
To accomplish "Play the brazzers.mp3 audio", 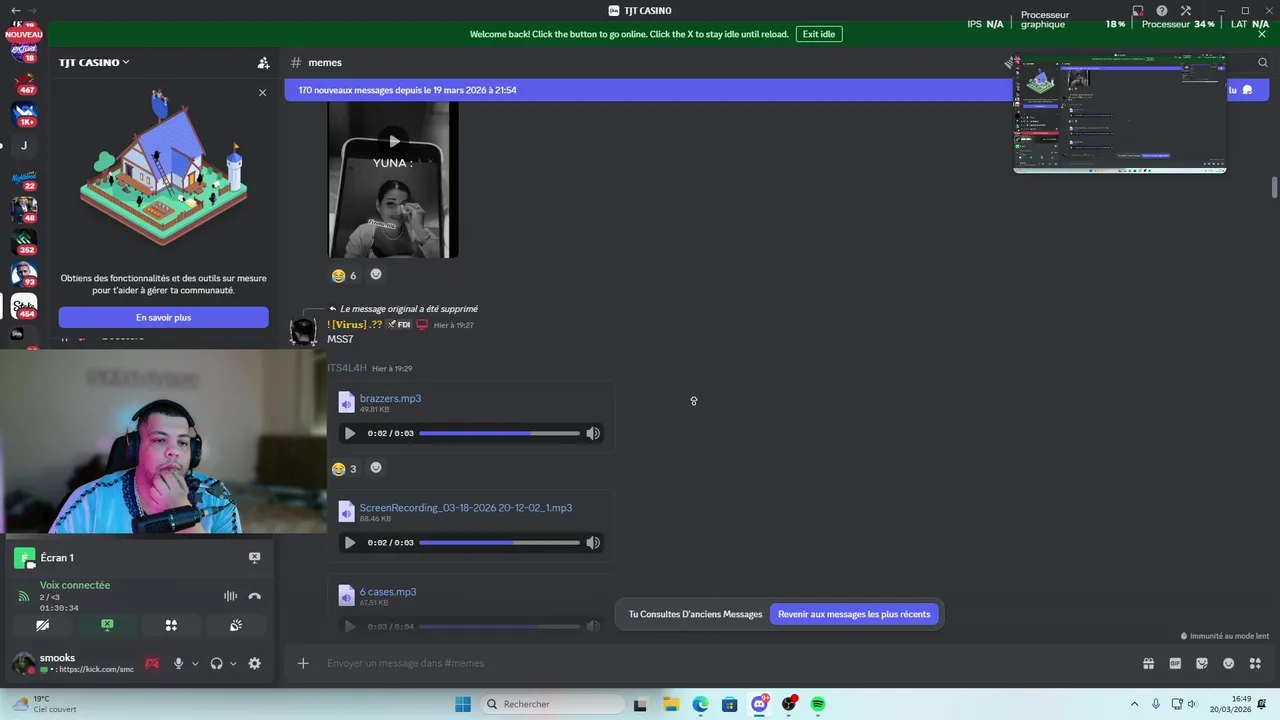I will 349,433.
